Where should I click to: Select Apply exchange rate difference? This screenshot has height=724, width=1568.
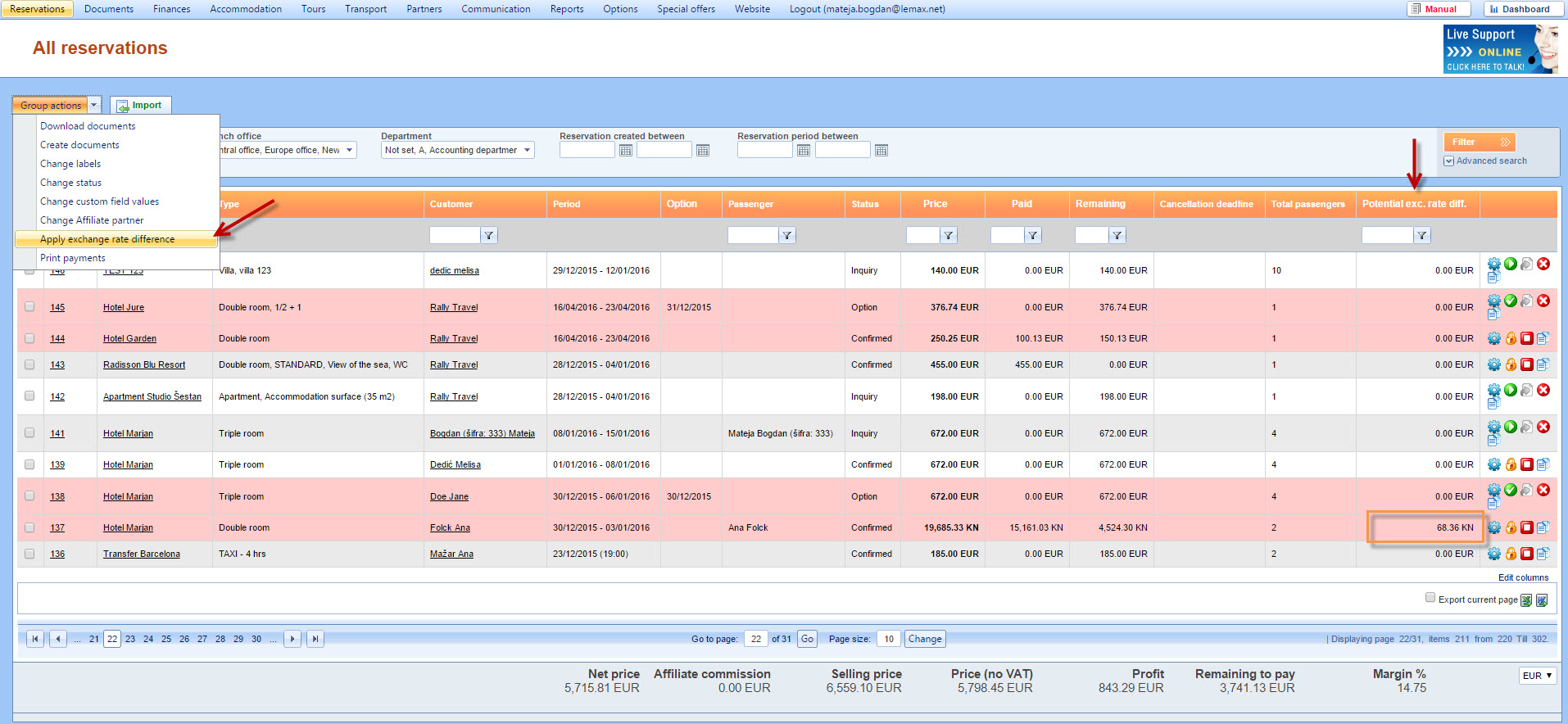pos(116,239)
